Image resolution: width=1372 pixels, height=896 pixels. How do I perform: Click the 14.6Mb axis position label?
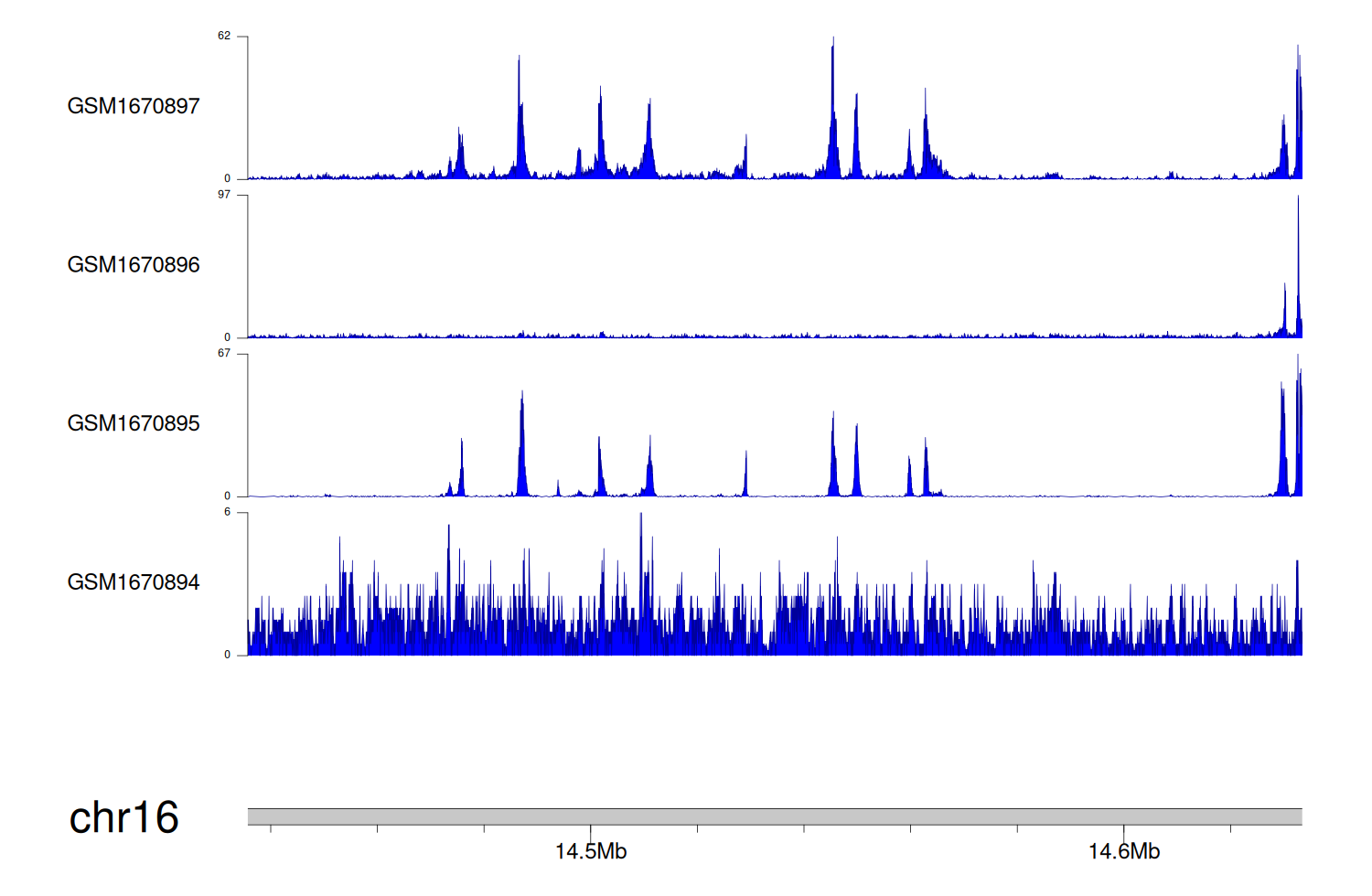tap(1124, 852)
